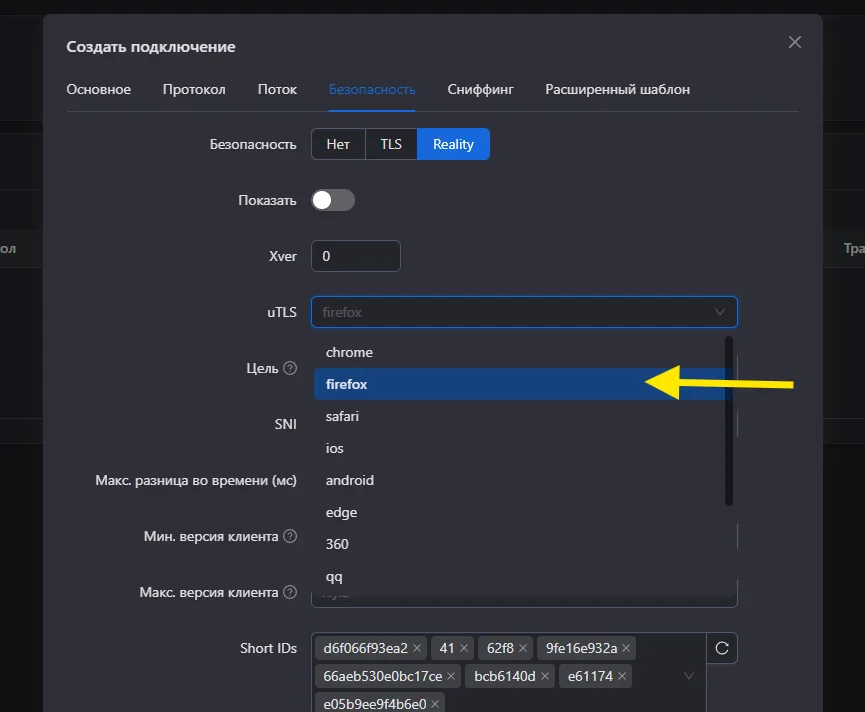Screen dimensions: 865x712
Task: Show help for Макс. версия клиента
Action: pyautogui.click(x=290, y=592)
